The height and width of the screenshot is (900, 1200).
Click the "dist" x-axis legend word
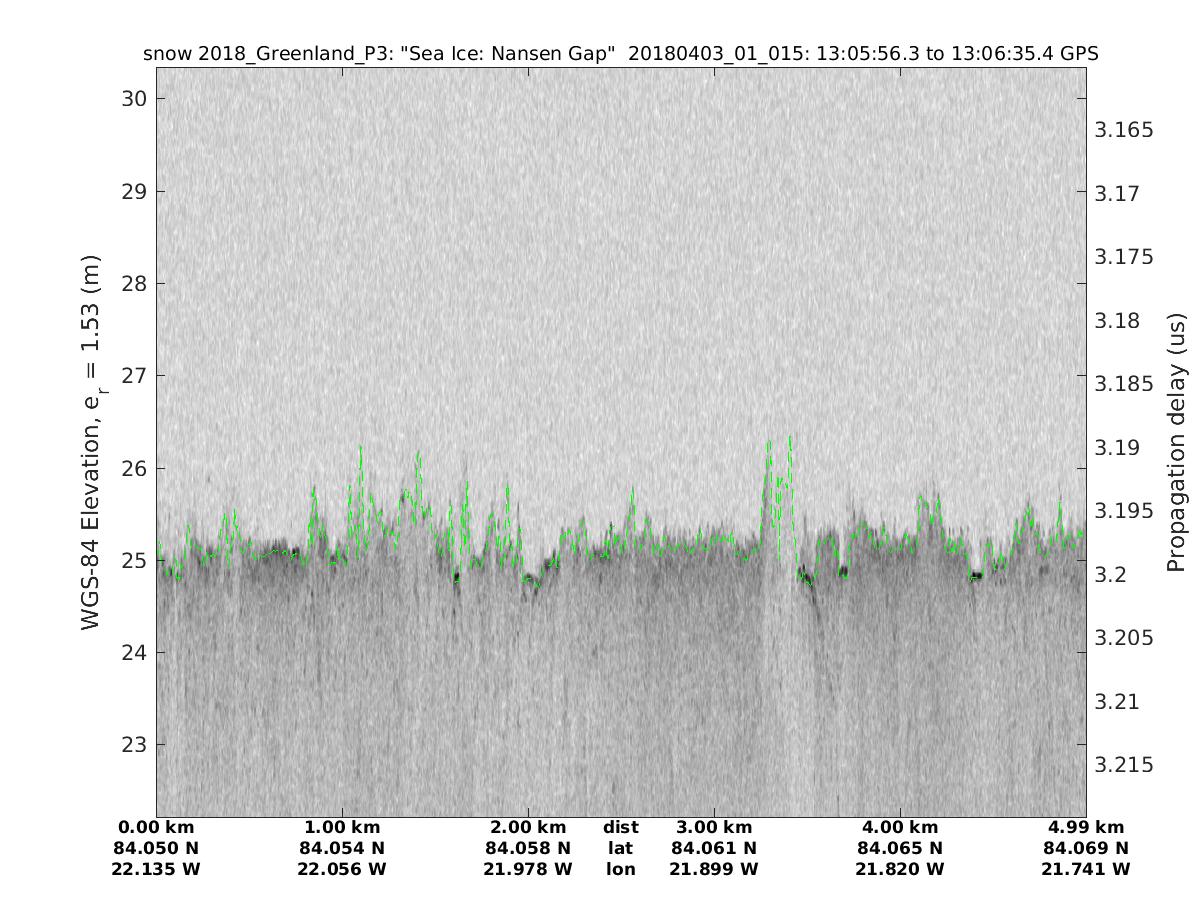620,827
